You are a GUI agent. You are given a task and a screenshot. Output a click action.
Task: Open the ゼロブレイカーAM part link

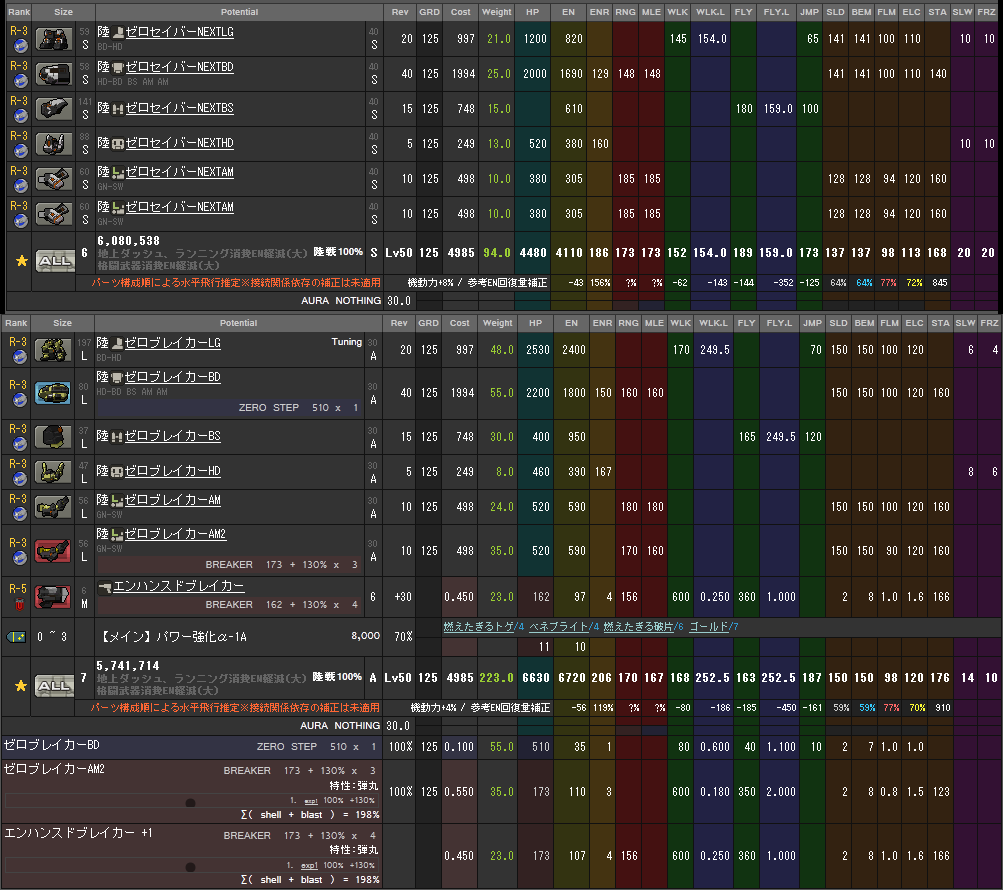point(173,500)
